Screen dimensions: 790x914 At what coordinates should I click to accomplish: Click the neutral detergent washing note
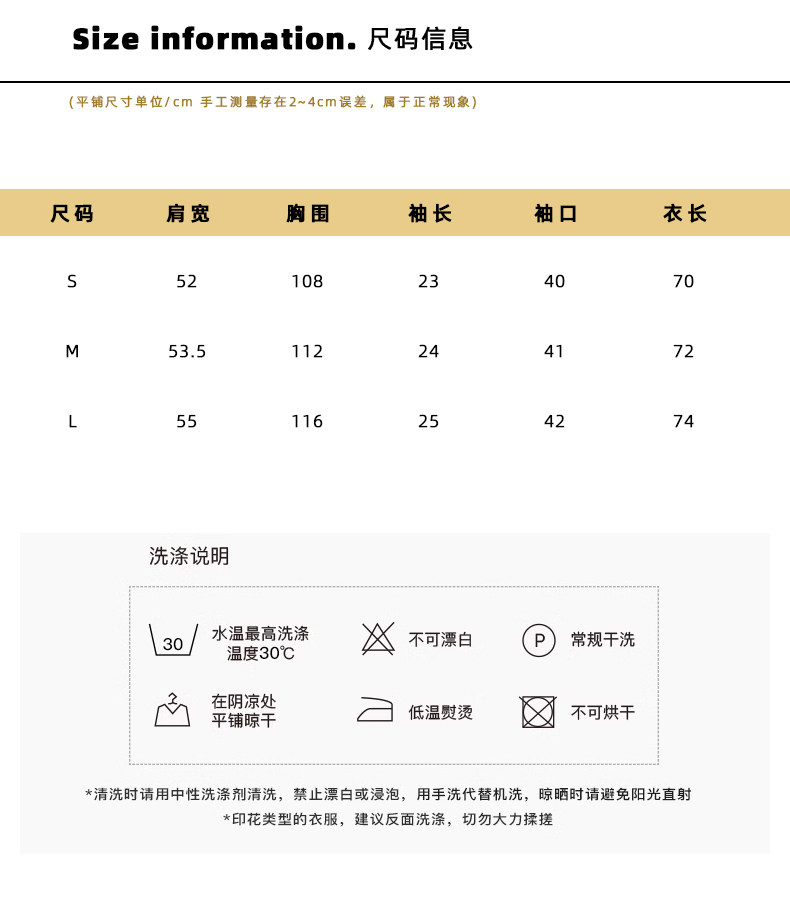point(388,795)
